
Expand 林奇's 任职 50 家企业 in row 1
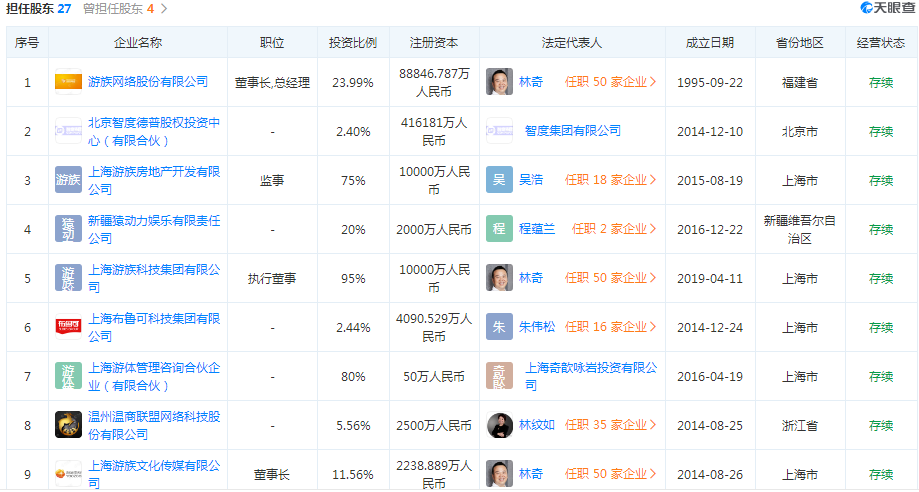coord(610,82)
